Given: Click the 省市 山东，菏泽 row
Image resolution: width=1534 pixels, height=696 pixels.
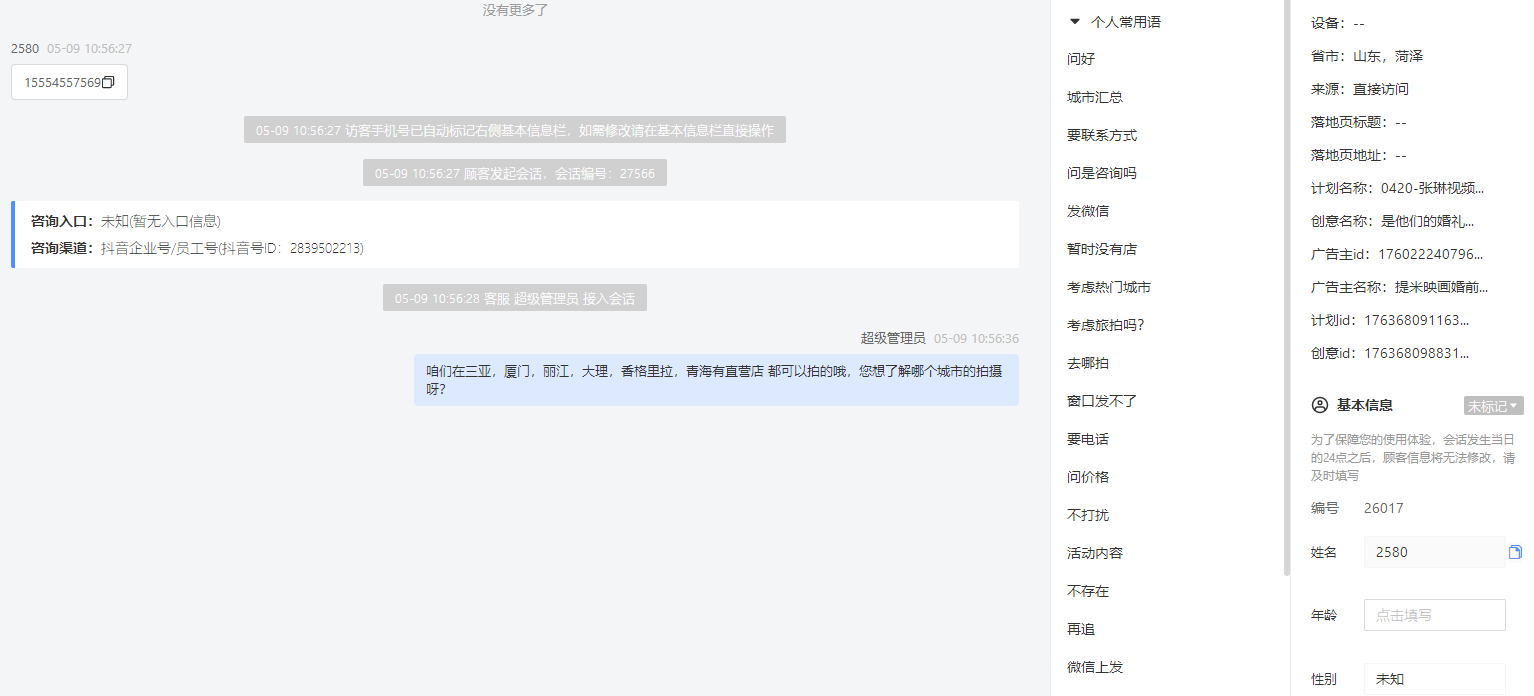Looking at the screenshot, I should [1367, 56].
